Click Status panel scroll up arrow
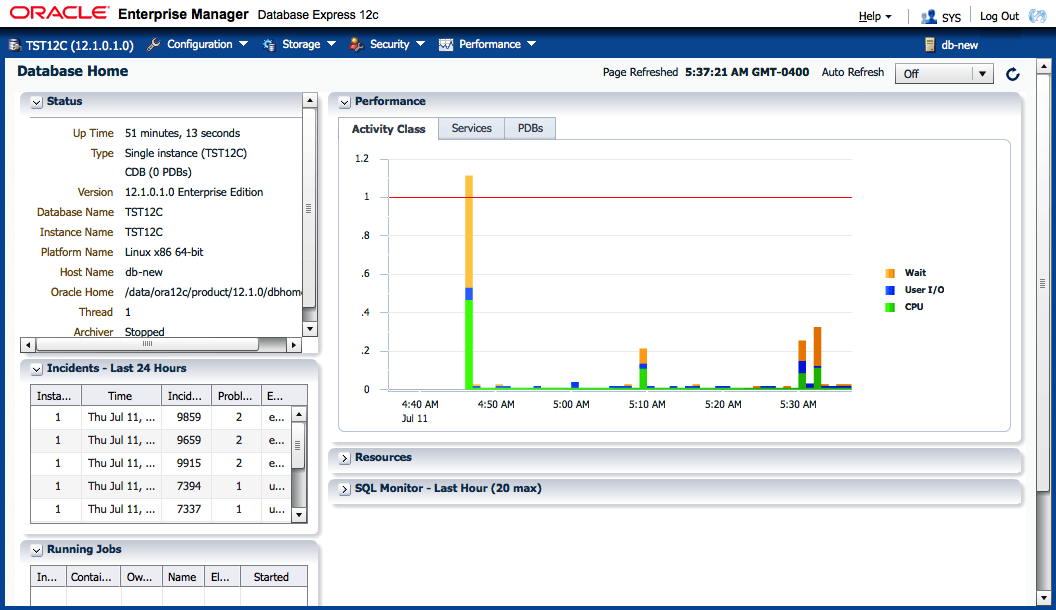This screenshot has height=610, width=1056. click(x=310, y=100)
